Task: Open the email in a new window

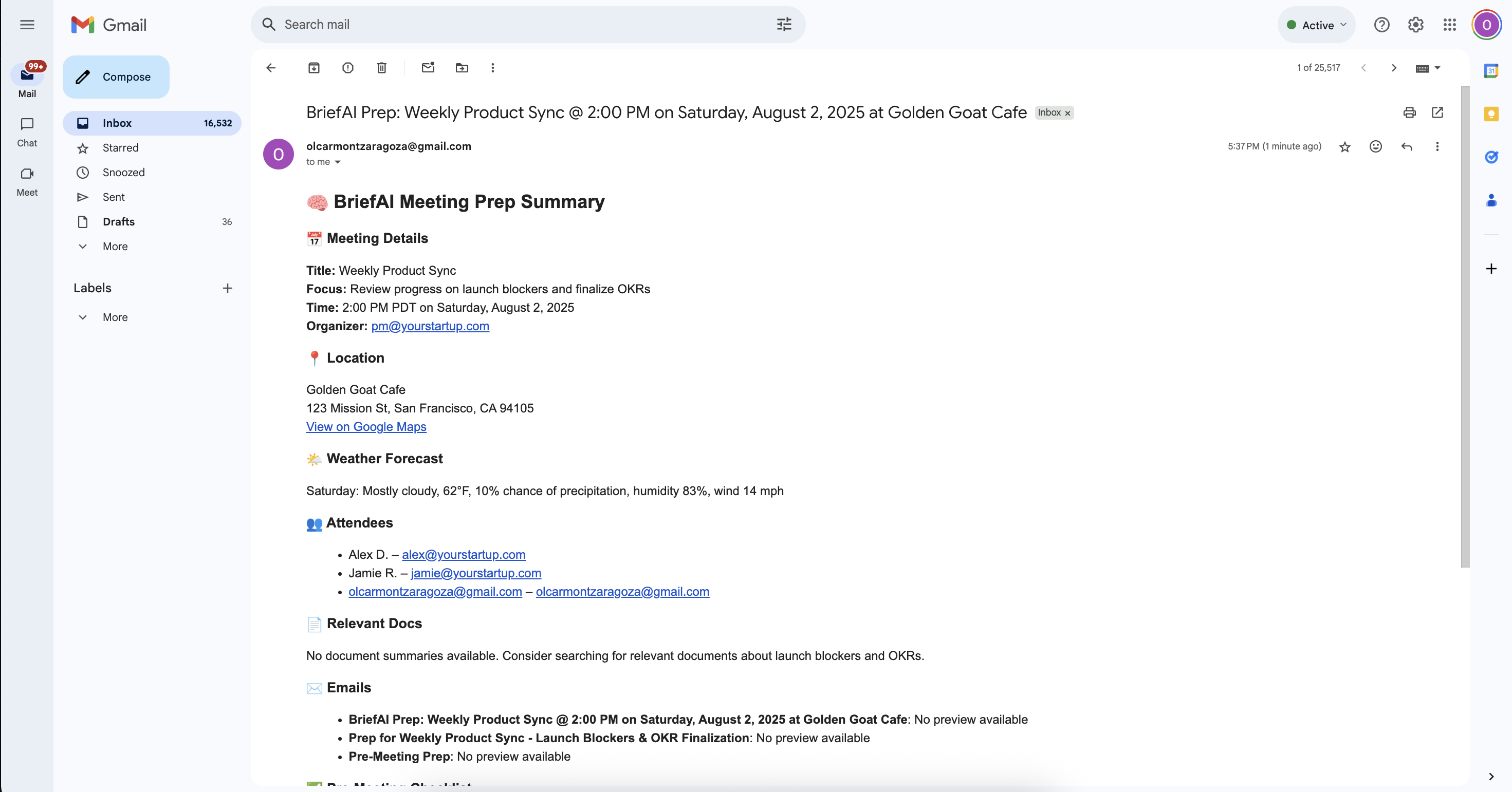Action: pos(1437,112)
